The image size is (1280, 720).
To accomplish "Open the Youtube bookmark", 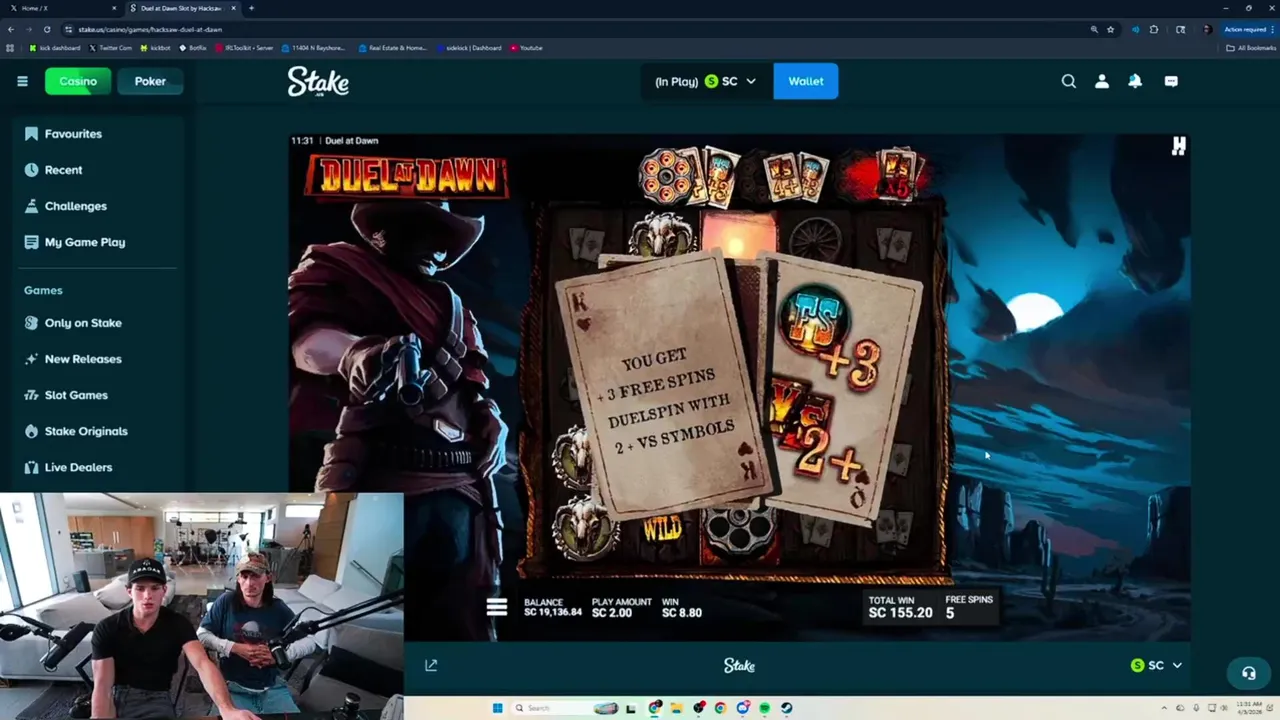I will click(527, 47).
